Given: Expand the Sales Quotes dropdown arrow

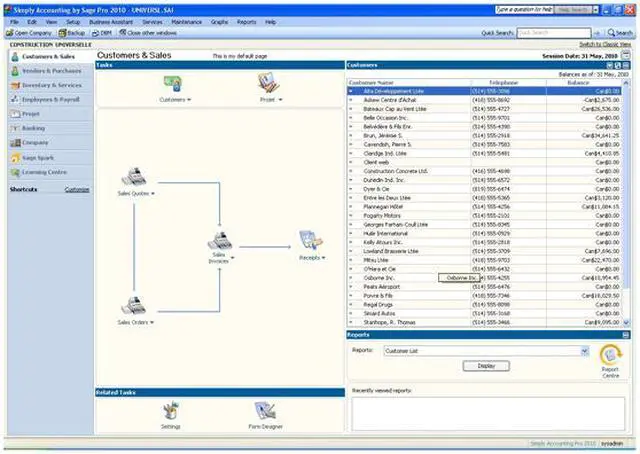Looking at the screenshot, I should coord(153,194).
